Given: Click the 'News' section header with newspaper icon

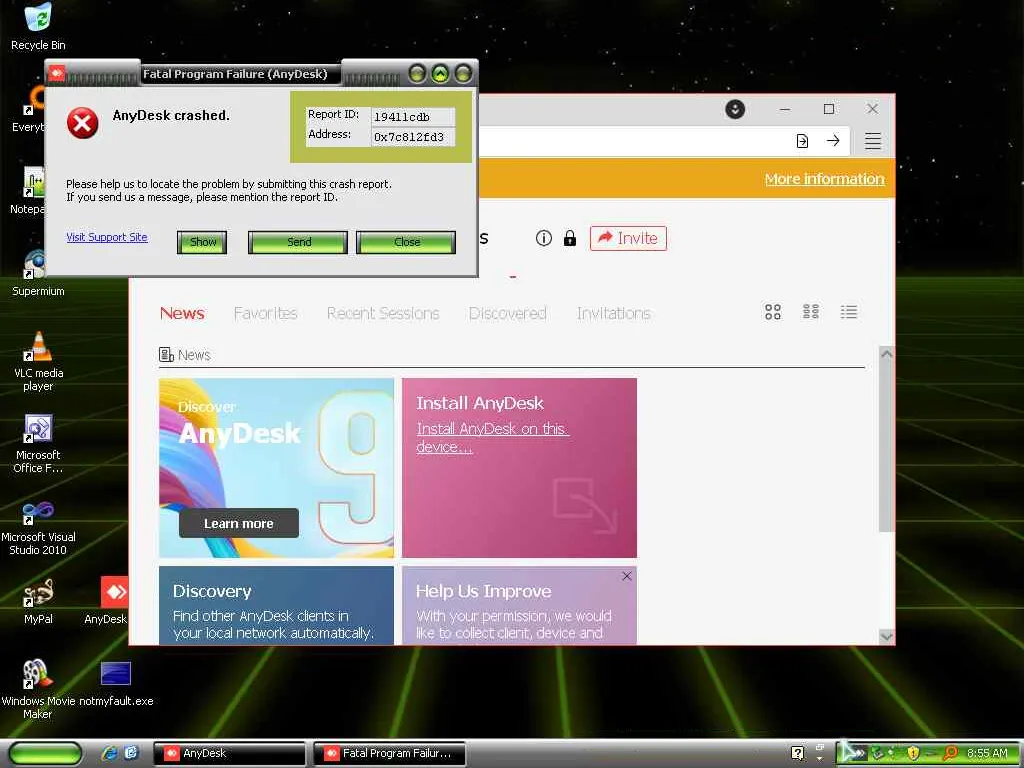Looking at the screenshot, I should [x=185, y=355].
